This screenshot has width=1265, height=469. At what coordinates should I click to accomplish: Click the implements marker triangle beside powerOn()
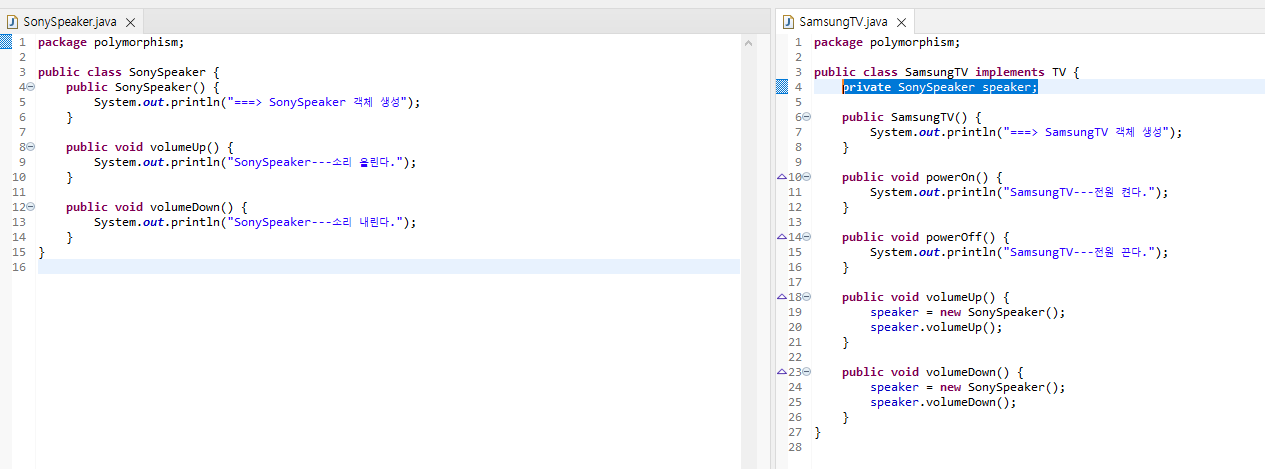782,177
